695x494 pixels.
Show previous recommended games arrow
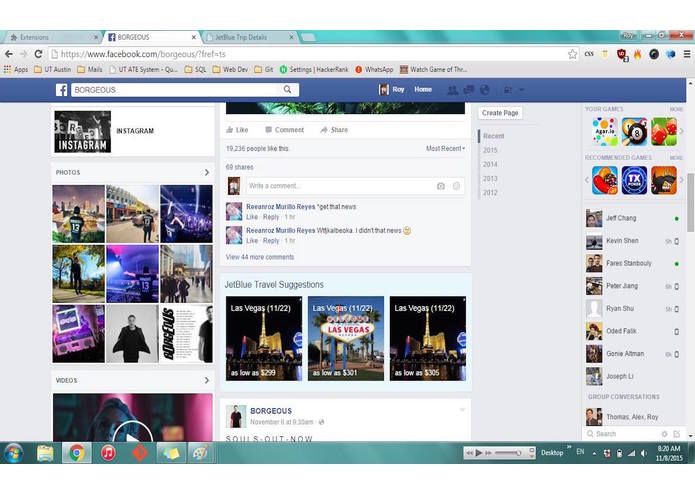coord(587,180)
